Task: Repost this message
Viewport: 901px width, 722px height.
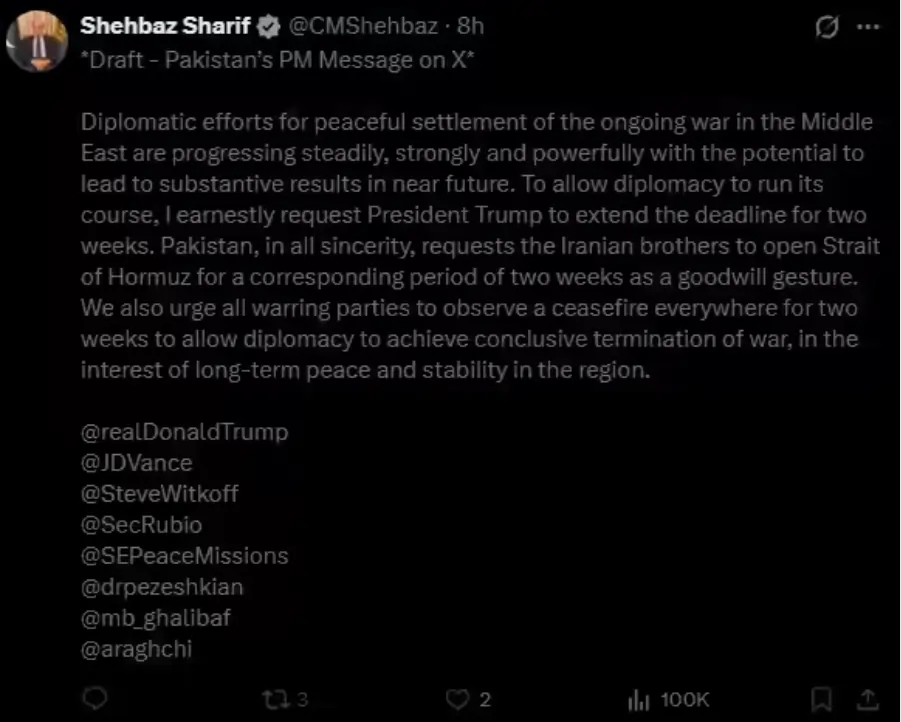Action: [276, 700]
